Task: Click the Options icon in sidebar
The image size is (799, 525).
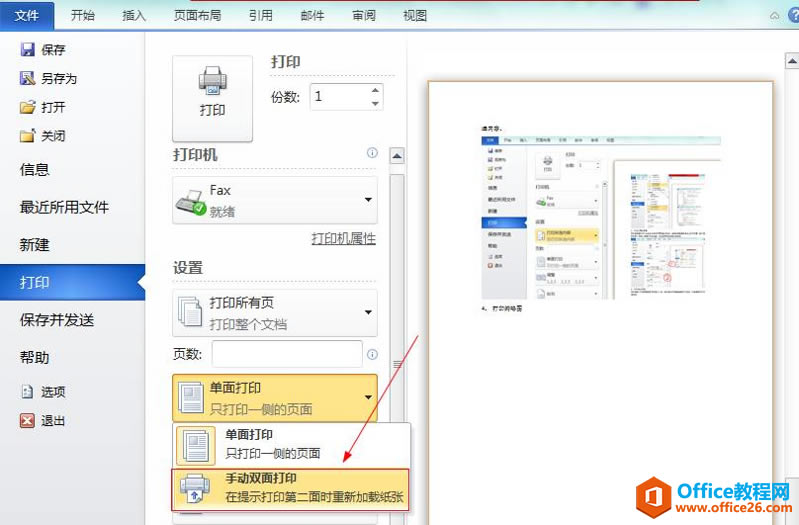Action: tap(27, 391)
